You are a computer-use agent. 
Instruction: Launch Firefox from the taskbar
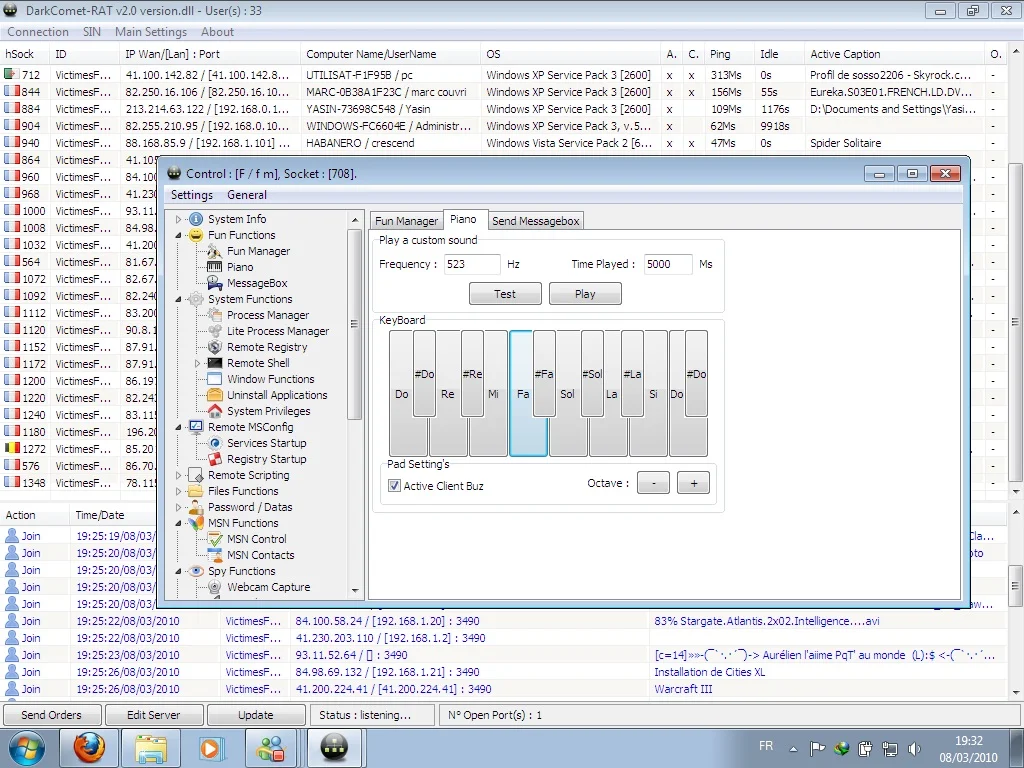[x=89, y=747]
